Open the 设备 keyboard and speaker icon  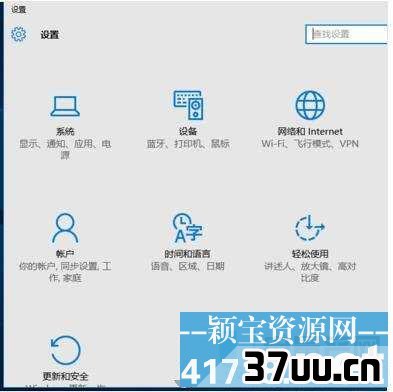click(x=188, y=105)
